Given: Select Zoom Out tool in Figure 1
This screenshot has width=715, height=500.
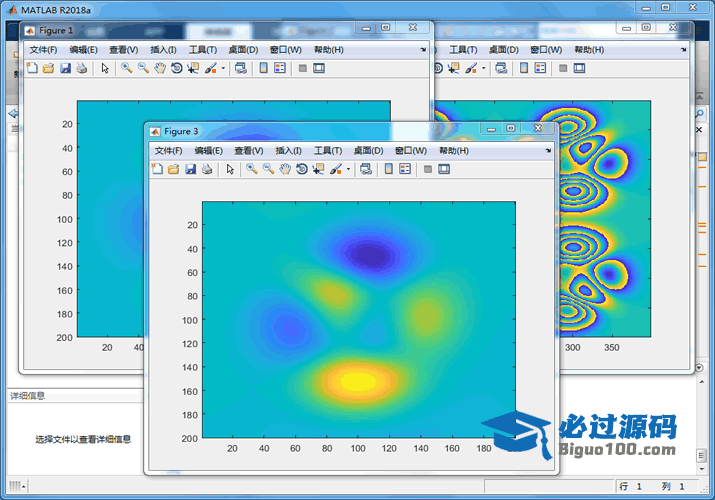Looking at the screenshot, I should tap(143, 68).
